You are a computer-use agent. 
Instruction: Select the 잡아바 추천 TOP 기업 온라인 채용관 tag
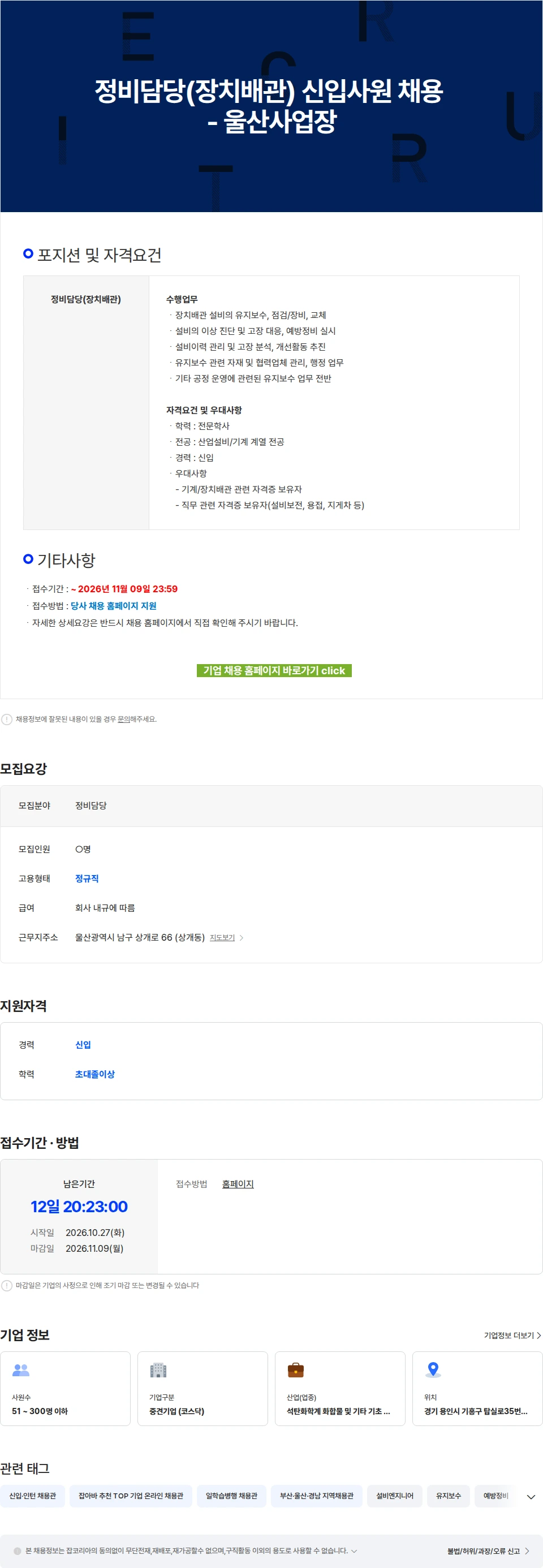point(131,1496)
